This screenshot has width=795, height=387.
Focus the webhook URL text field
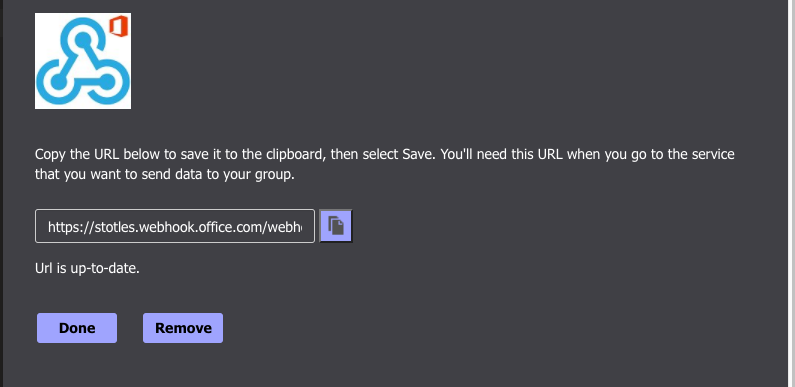(175, 226)
